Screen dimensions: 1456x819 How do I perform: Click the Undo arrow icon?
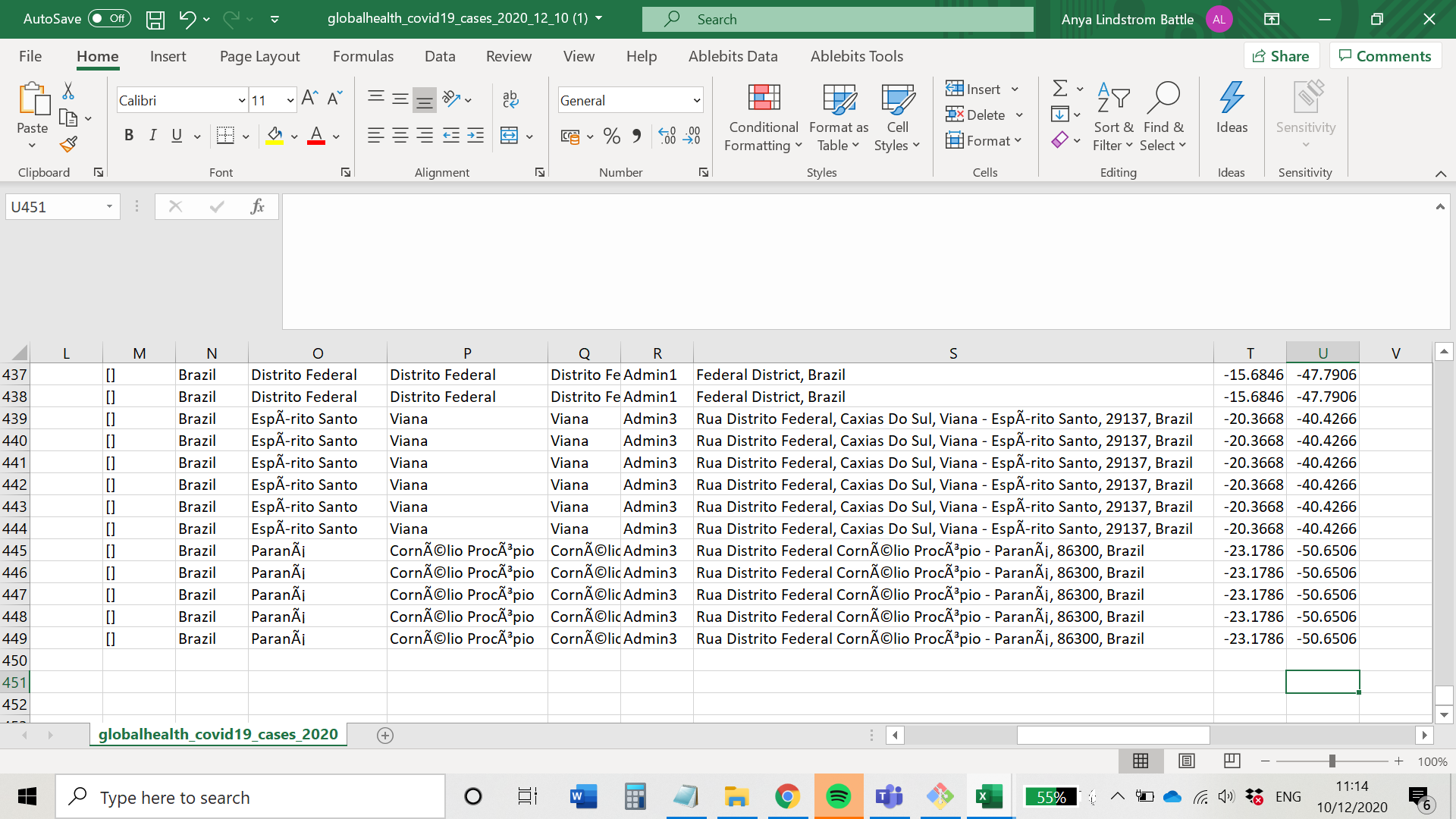pos(187,20)
